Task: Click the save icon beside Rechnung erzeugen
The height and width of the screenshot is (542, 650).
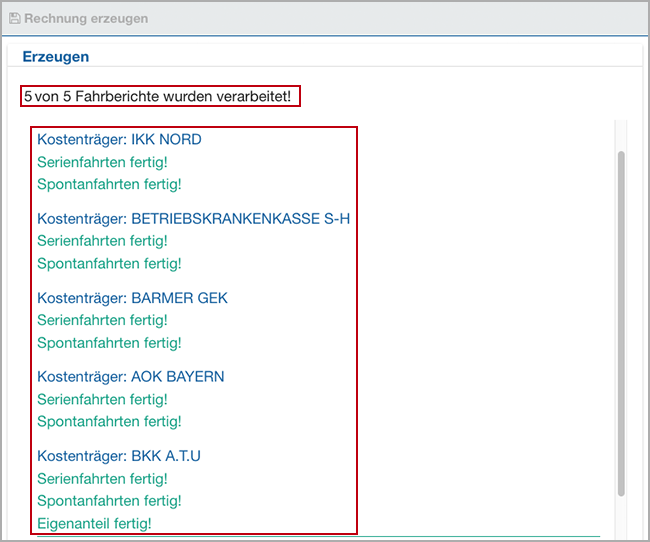Action: click(15, 18)
